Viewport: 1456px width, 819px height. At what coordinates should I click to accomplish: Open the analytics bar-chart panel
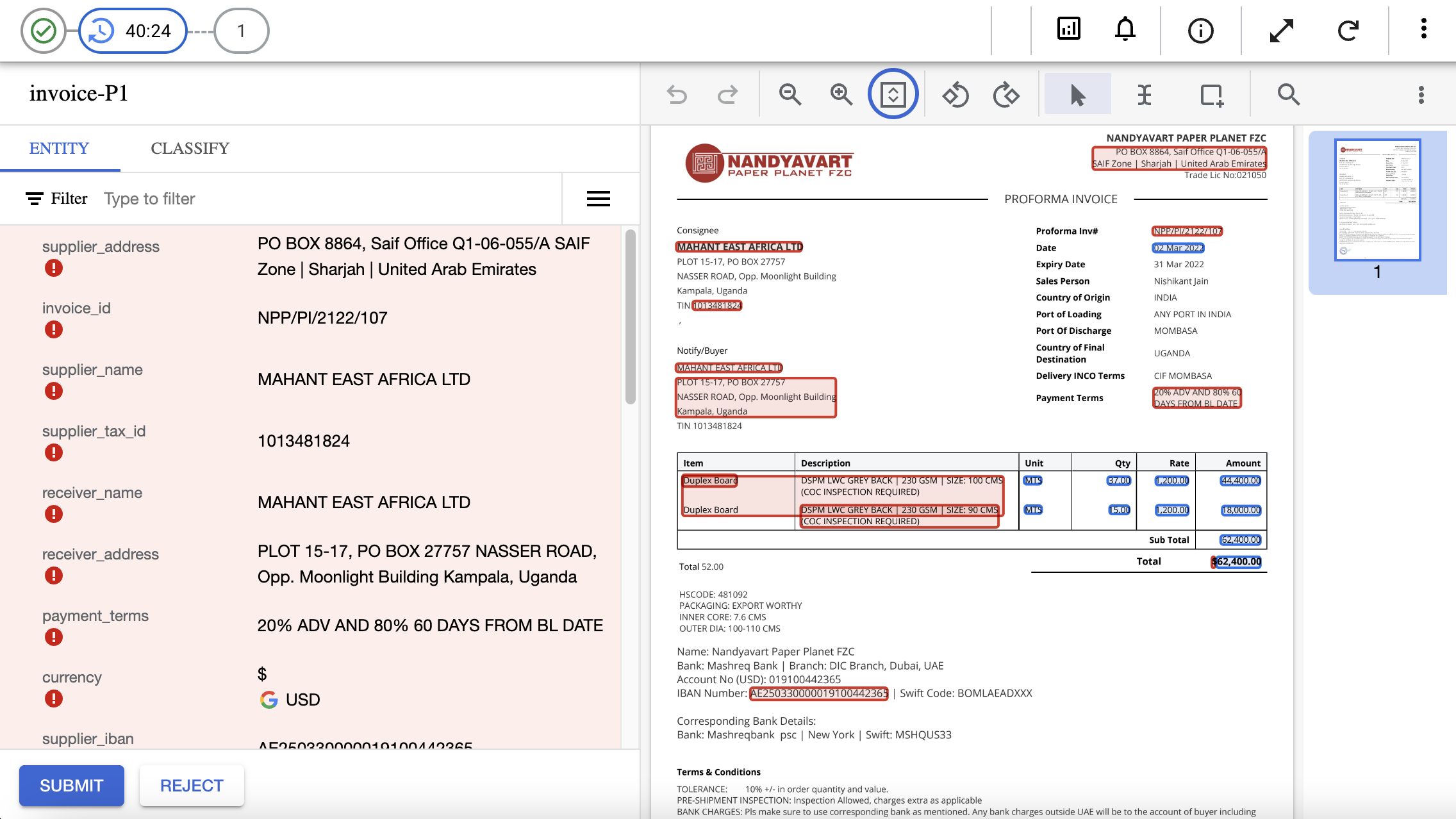pos(1068,29)
